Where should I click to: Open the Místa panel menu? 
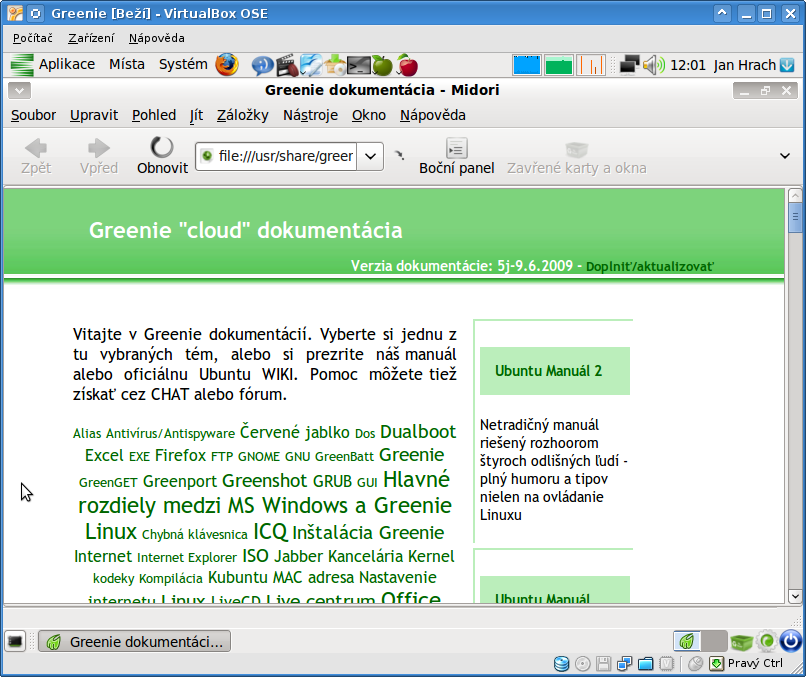tap(127, 65)
